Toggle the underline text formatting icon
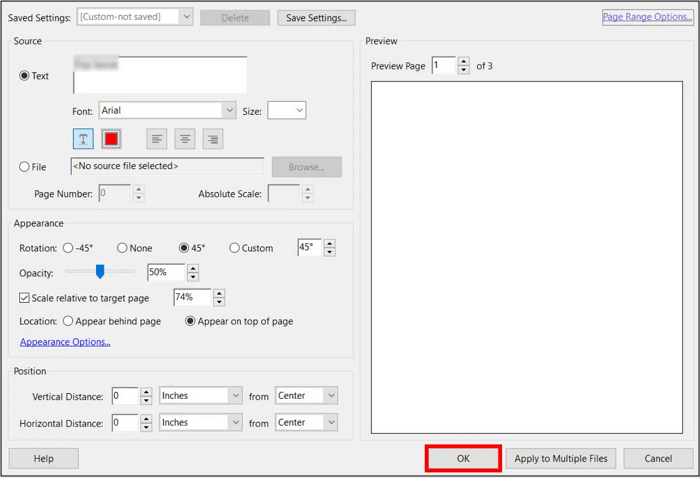This screenshot has width=700, height=478. 83,139
